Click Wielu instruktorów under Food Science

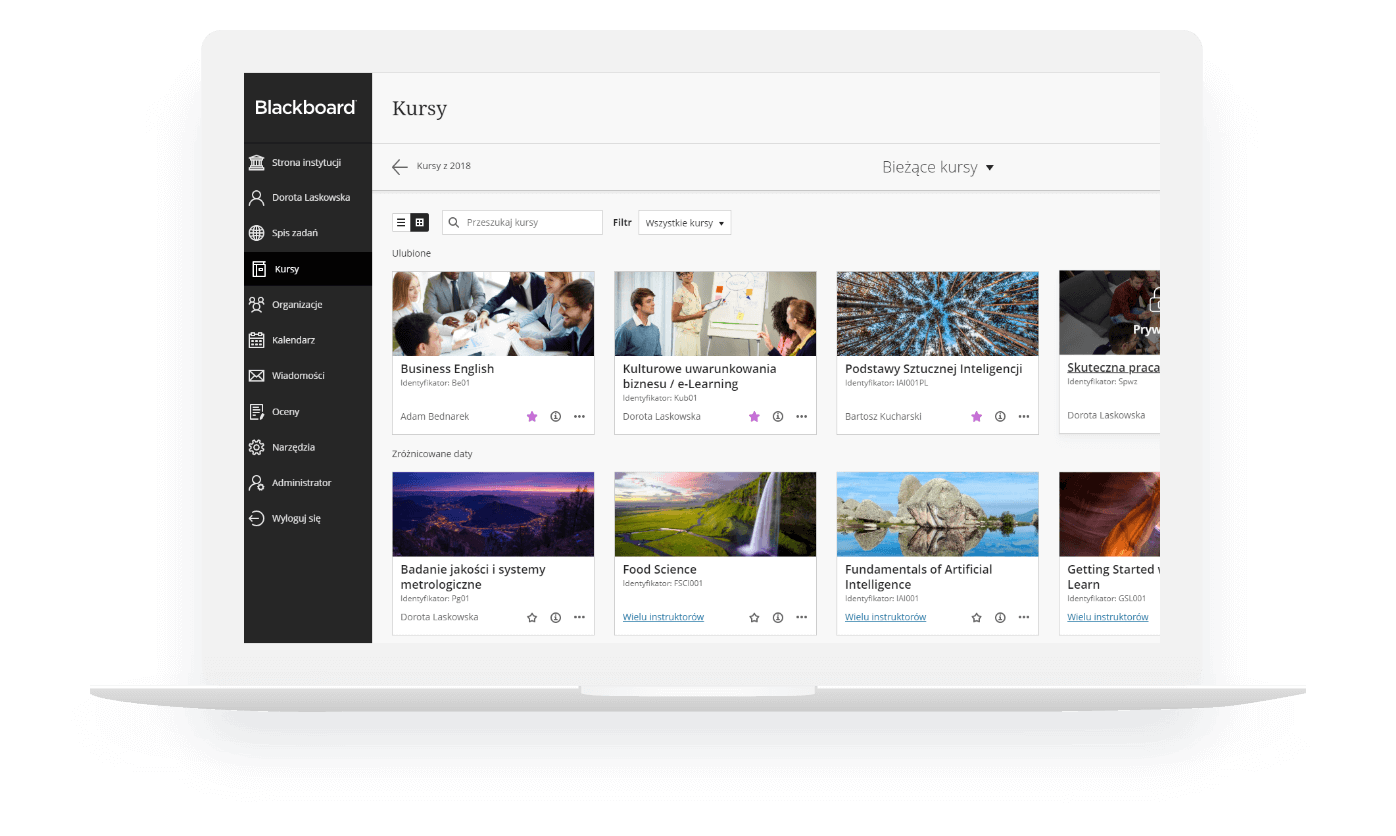[x=663, y=617]
